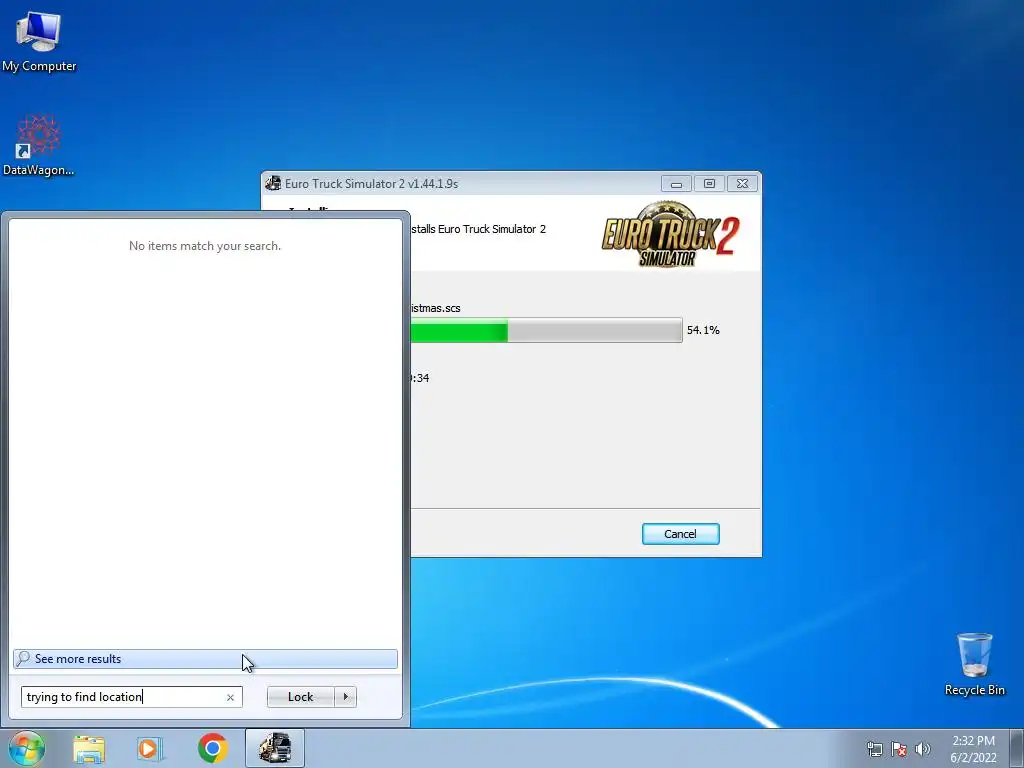Minimize the Euro Truck Simulator installer window
This screenshot has width=1024, height=768.
coord(676,184)
